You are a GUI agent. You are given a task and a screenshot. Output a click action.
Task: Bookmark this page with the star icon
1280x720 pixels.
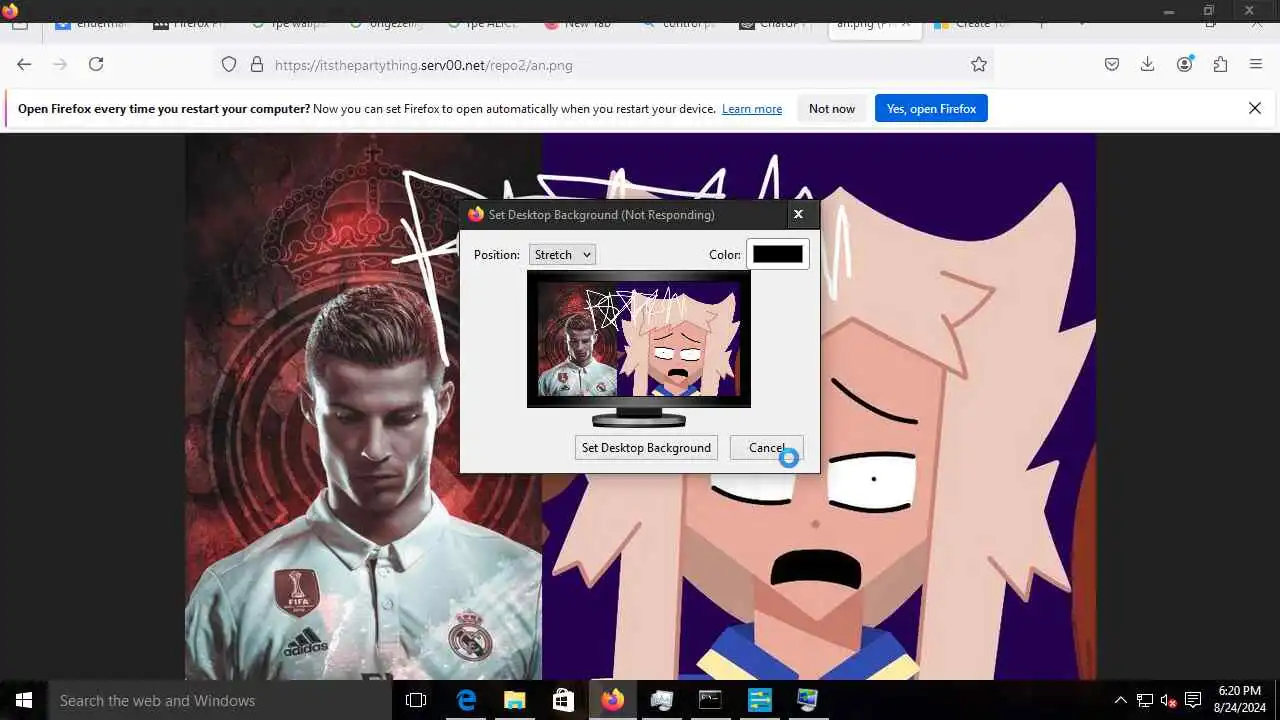(x=979, y=64)
